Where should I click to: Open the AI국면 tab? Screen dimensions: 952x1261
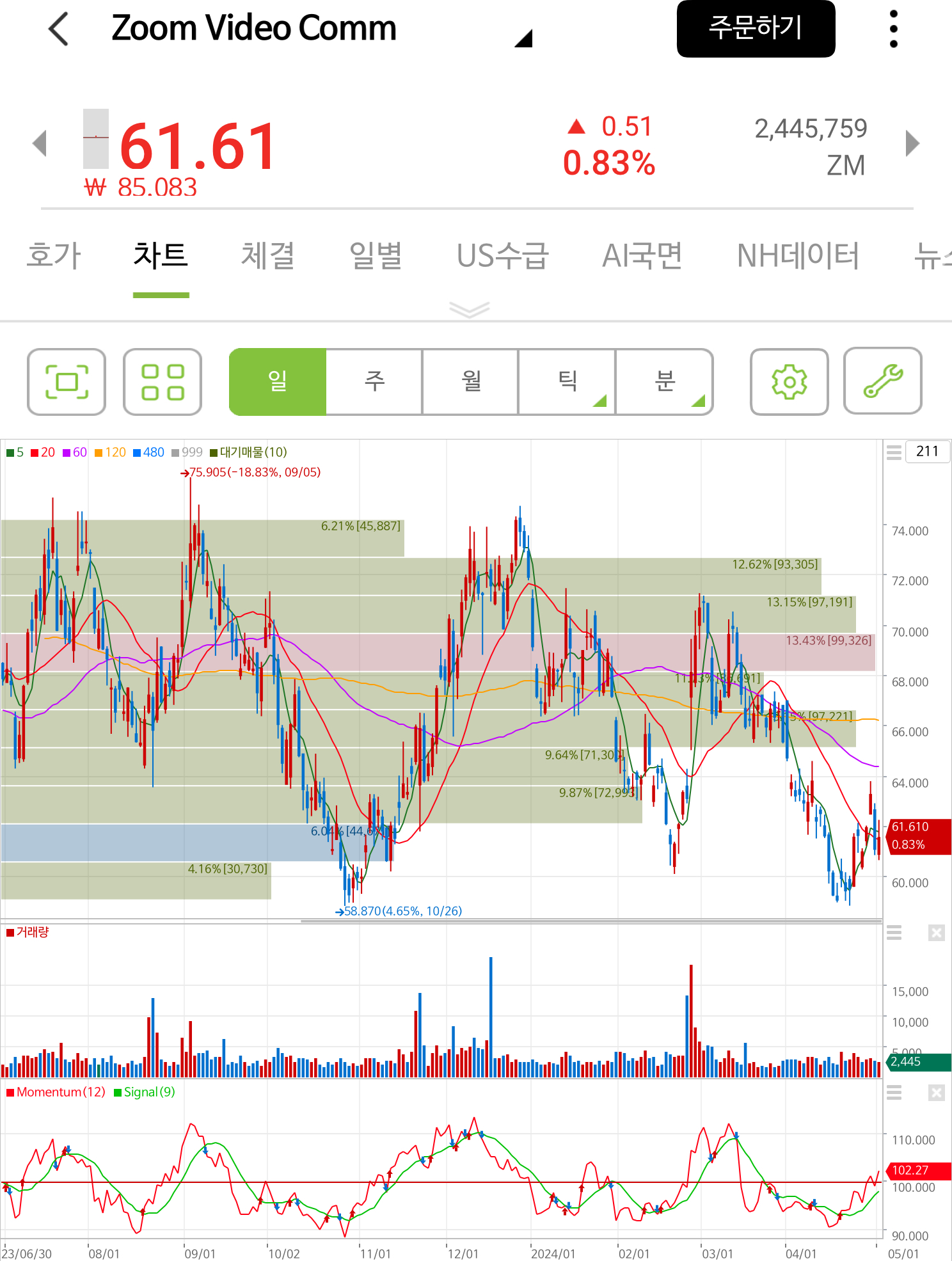click(642, 256)
